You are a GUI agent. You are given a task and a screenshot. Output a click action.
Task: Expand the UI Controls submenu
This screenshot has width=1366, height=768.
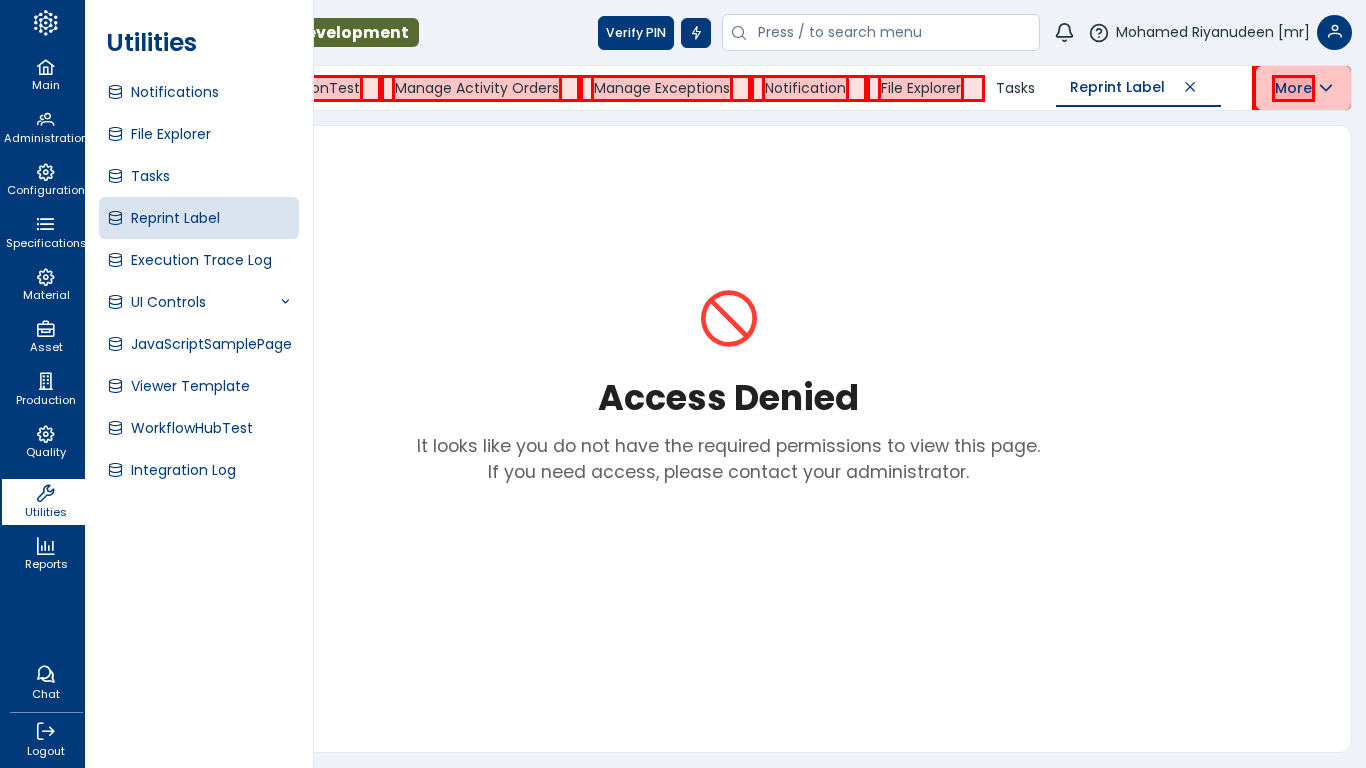tap(285, 302)
